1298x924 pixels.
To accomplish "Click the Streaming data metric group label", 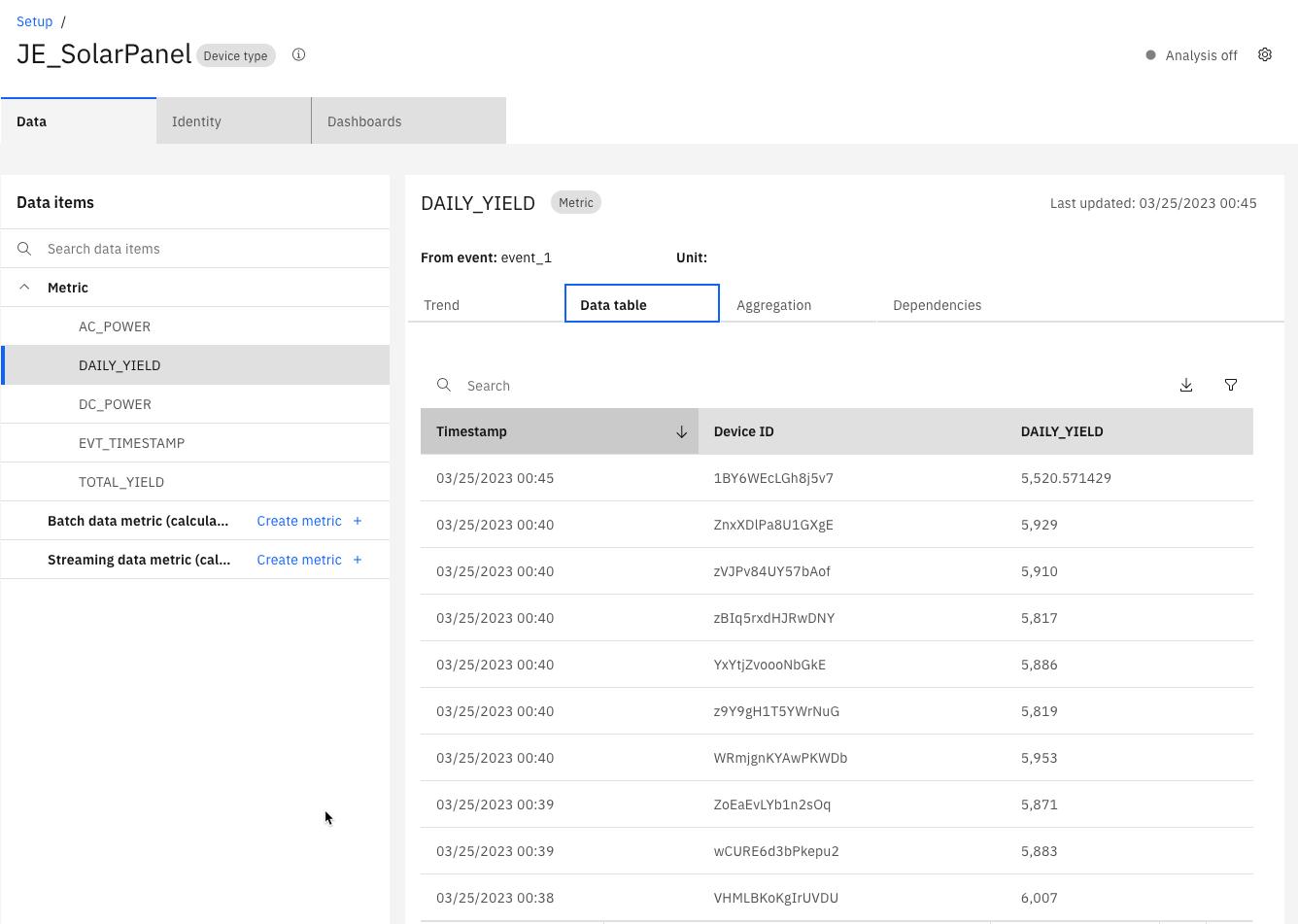I will coord(139,560).
